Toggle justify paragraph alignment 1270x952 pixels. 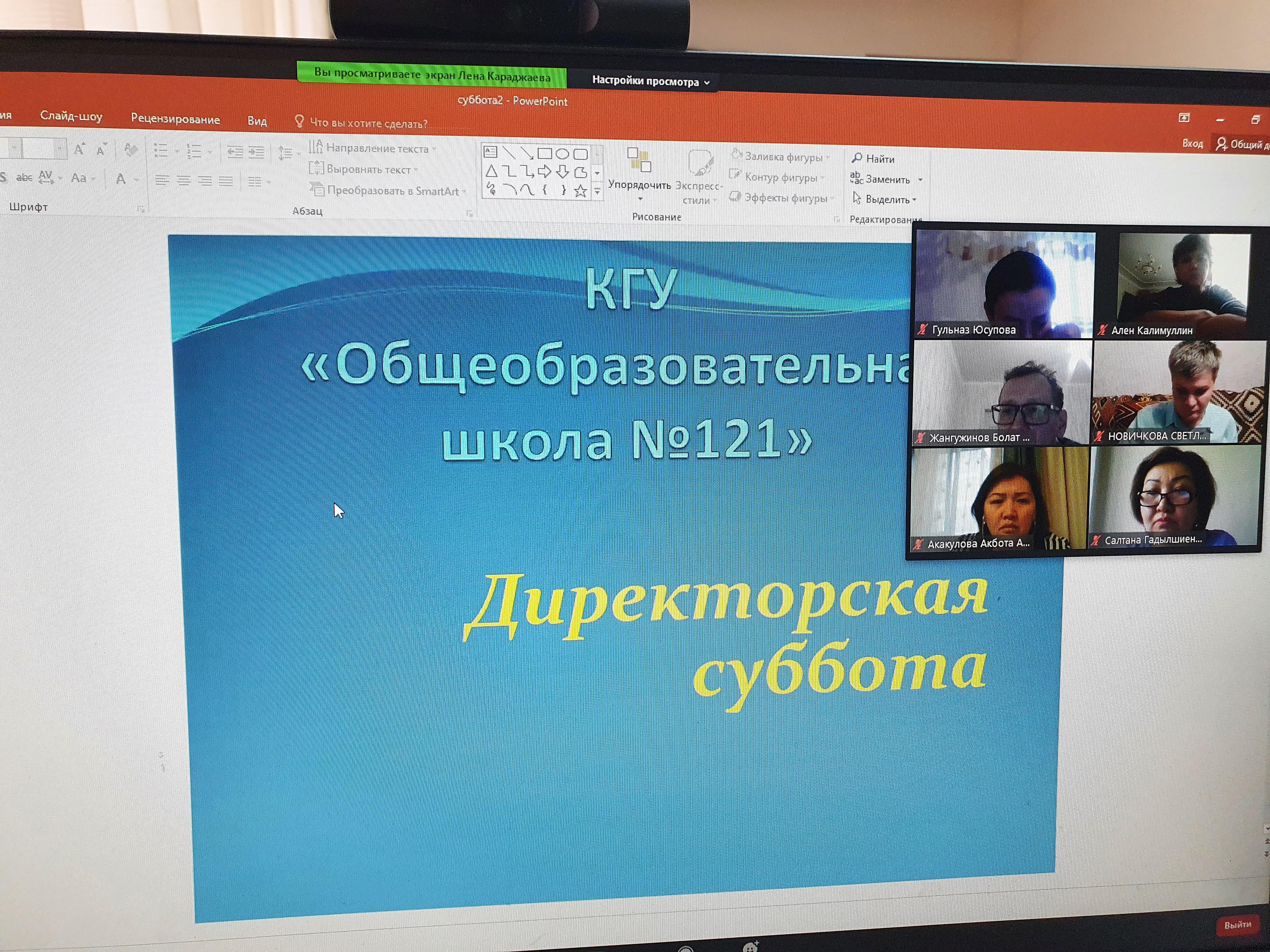[226, 181]
